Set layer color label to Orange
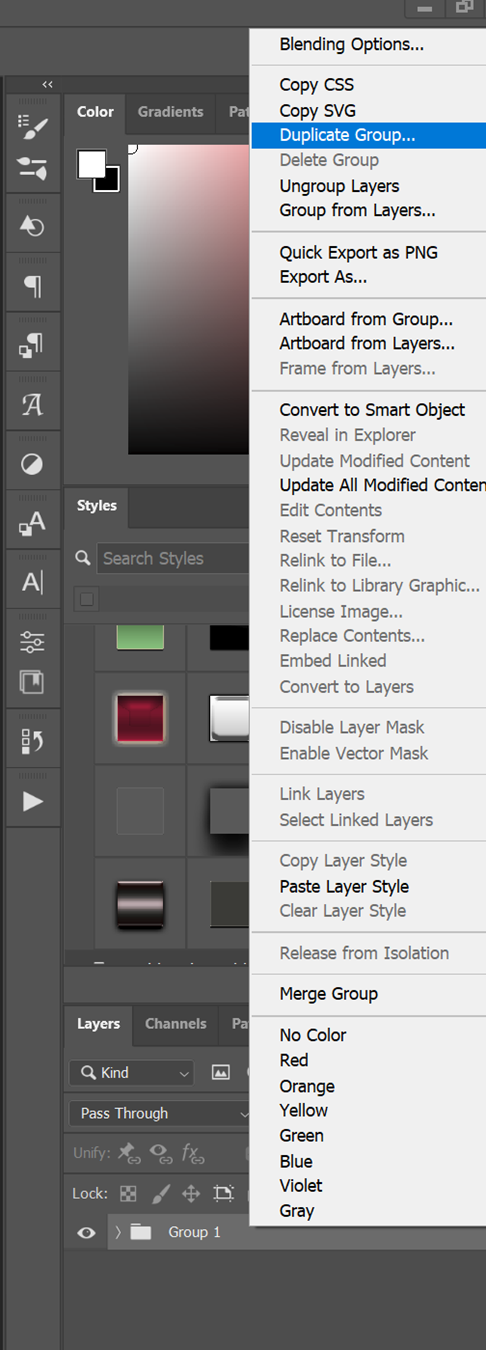Image resolution: width=486 pixels, height=1350 pixels. 307,1086
